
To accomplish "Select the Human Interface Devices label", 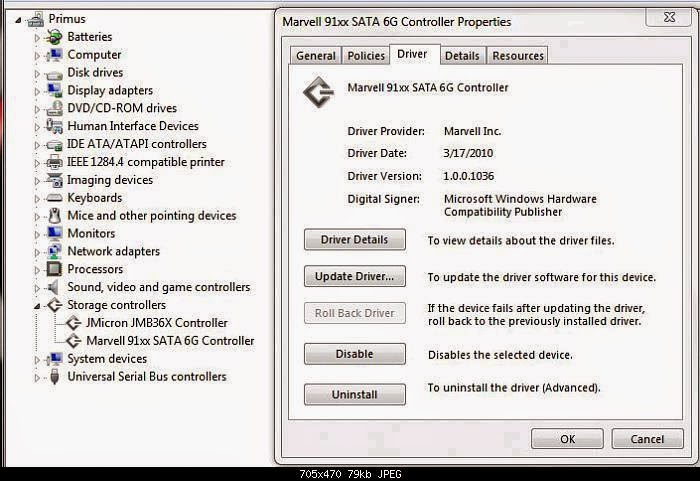I will tap(133, 126).
